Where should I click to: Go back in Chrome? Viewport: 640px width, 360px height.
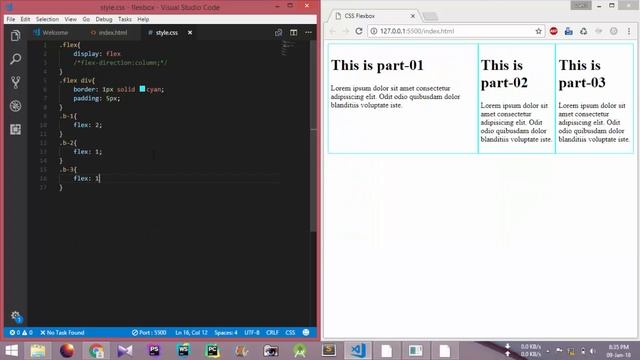333,31
